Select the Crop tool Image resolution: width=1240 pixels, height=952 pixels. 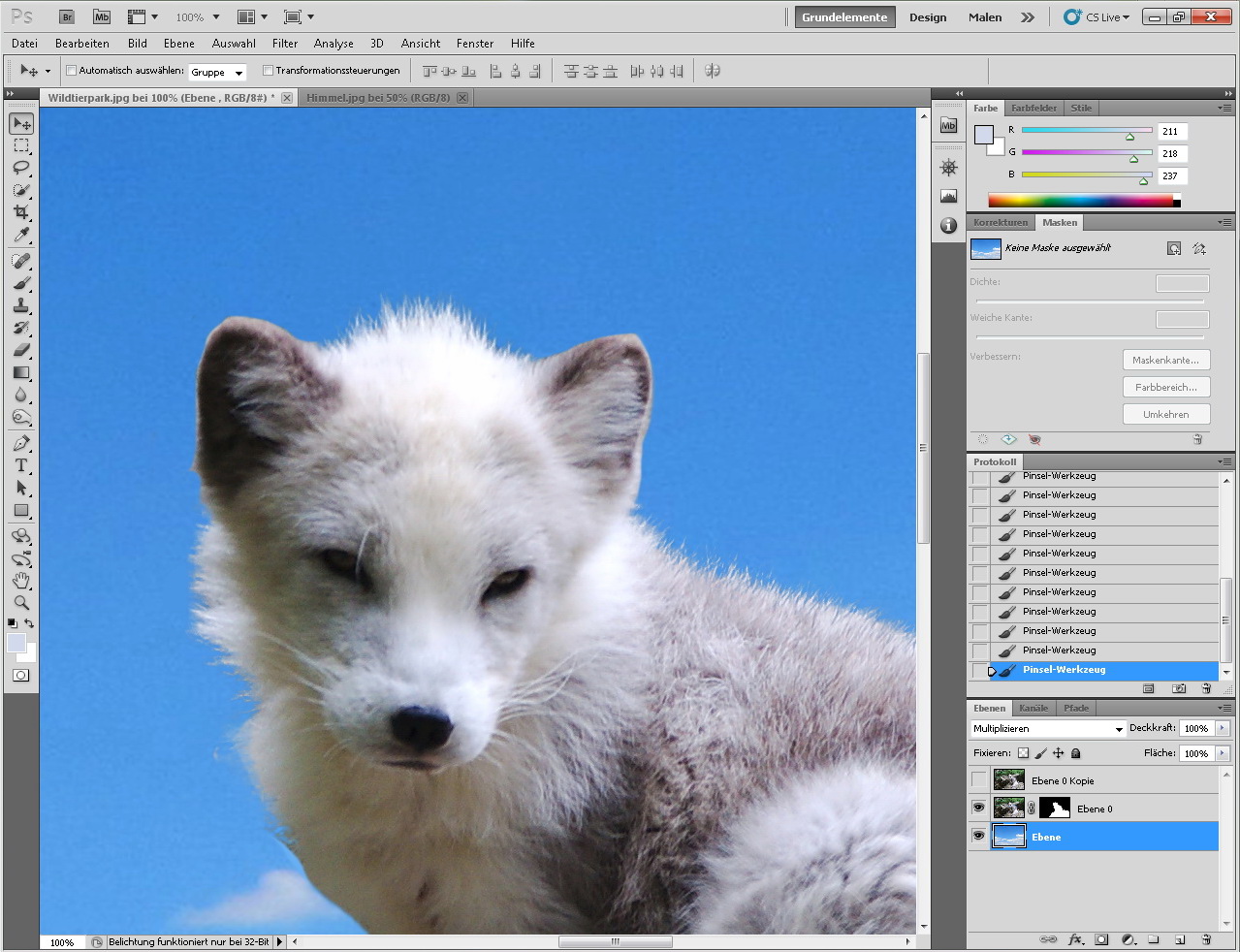(x=21, y=212)
